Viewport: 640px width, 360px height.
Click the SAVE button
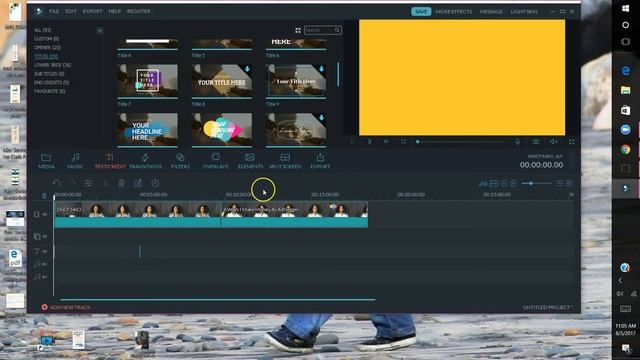421,11
